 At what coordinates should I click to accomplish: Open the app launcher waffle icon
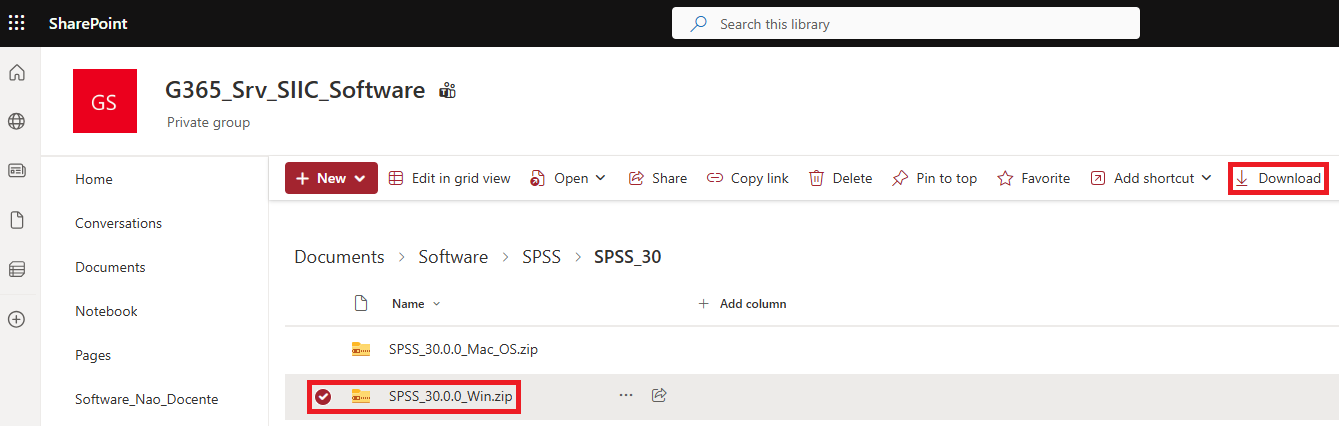(17, 23)
